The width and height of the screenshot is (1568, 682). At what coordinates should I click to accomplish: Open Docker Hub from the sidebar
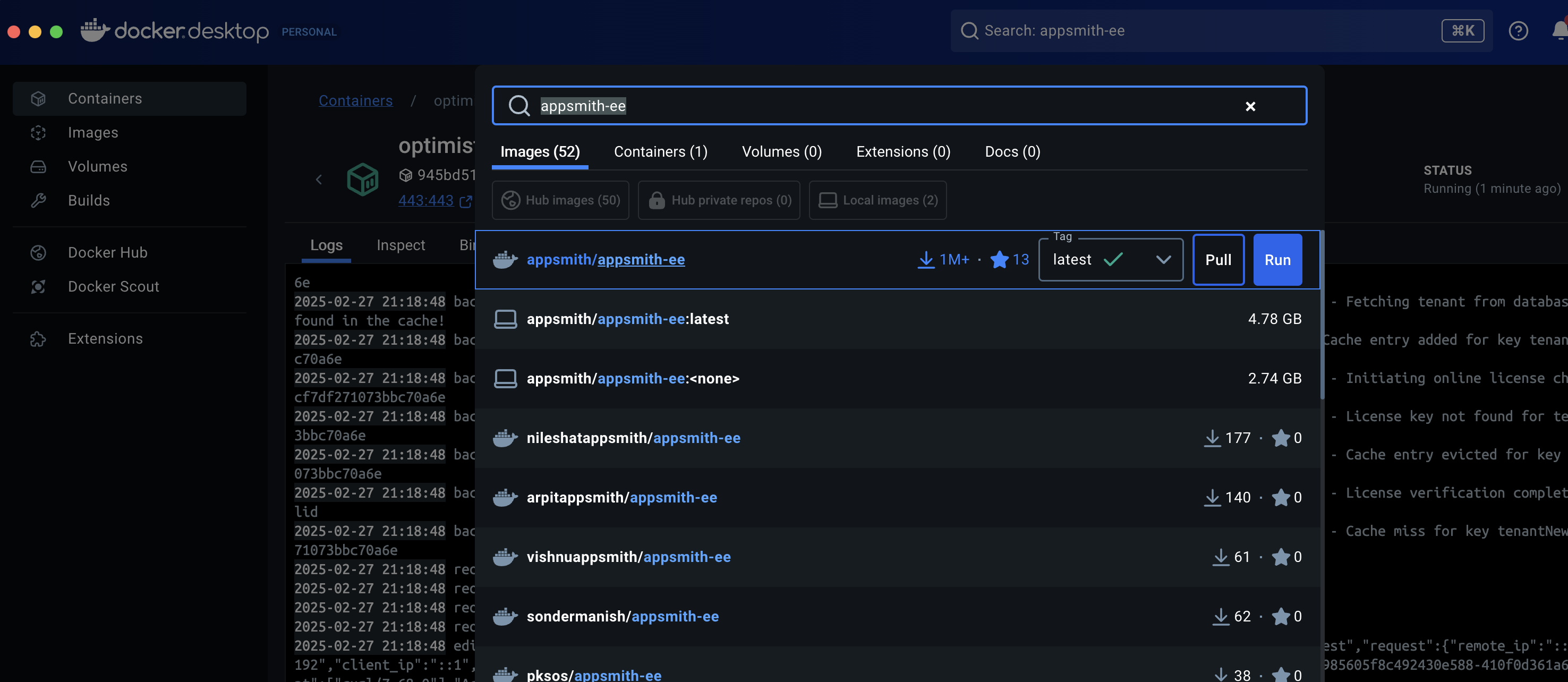(x=107, y=252)
